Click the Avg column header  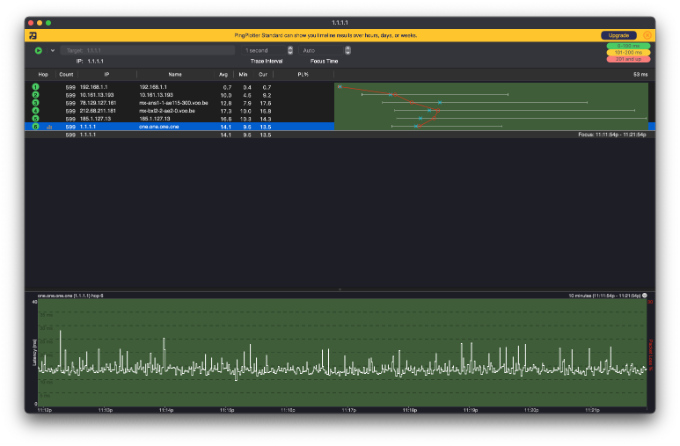pos(223,75)
